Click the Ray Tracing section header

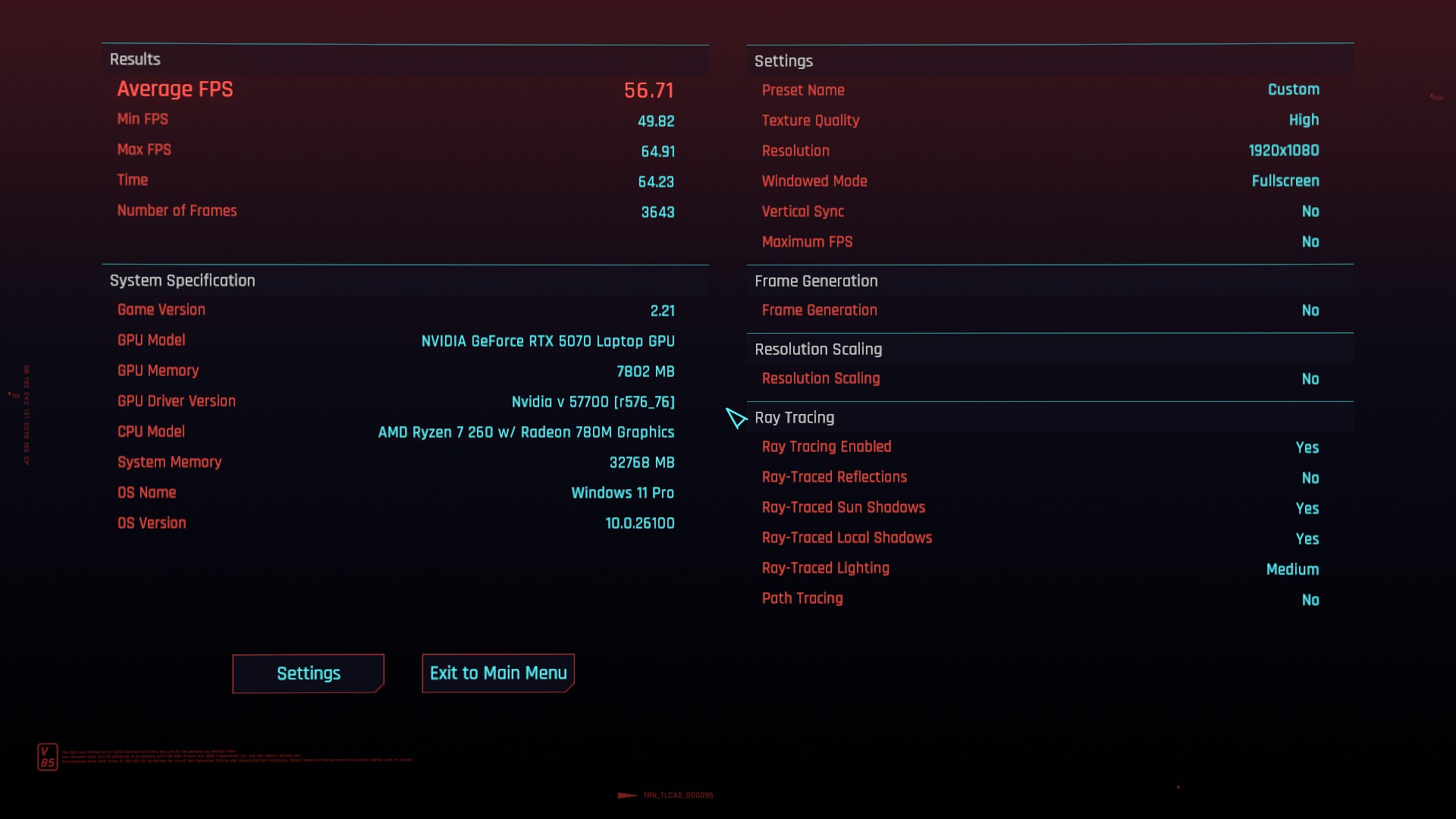pos(794,417)
